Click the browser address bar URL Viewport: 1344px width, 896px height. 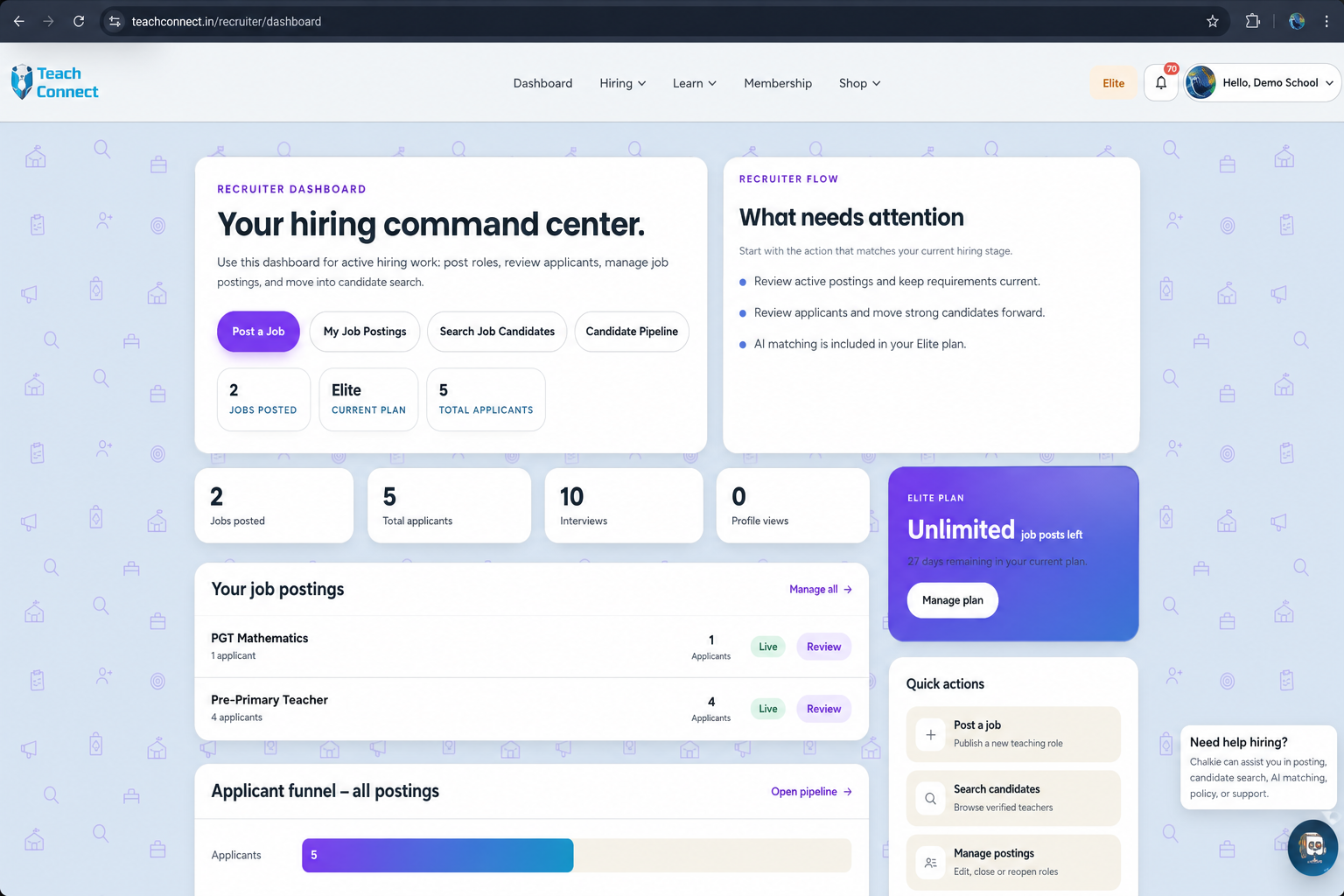click(x=227, y=21)
